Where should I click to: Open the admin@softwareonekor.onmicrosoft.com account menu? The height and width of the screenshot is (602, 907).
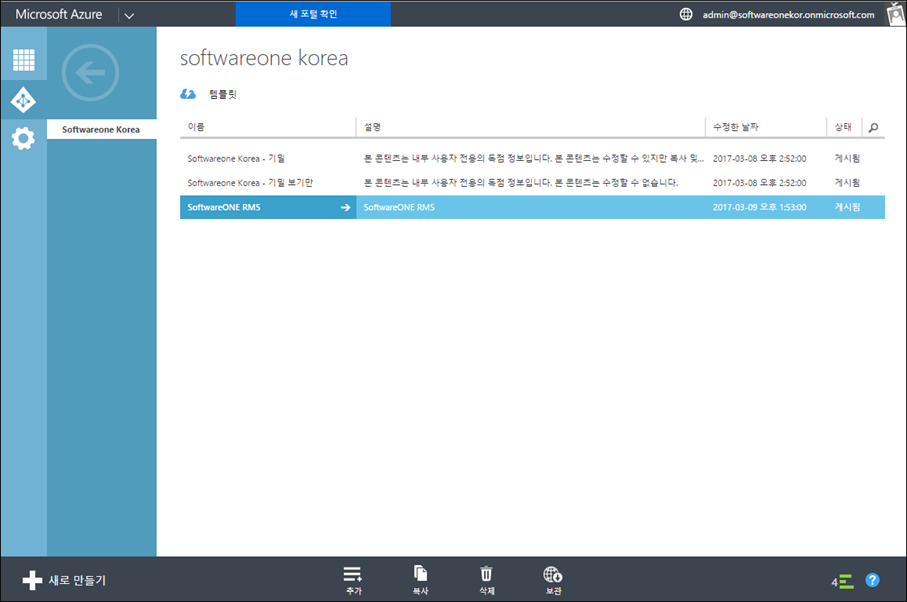[788, 14]
